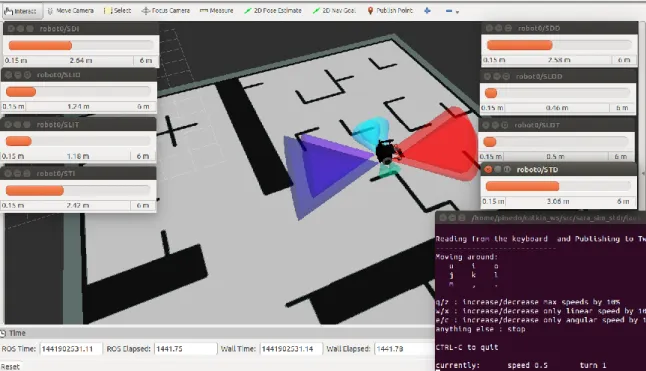Click the ROS Time field

[x=70, y=349]
